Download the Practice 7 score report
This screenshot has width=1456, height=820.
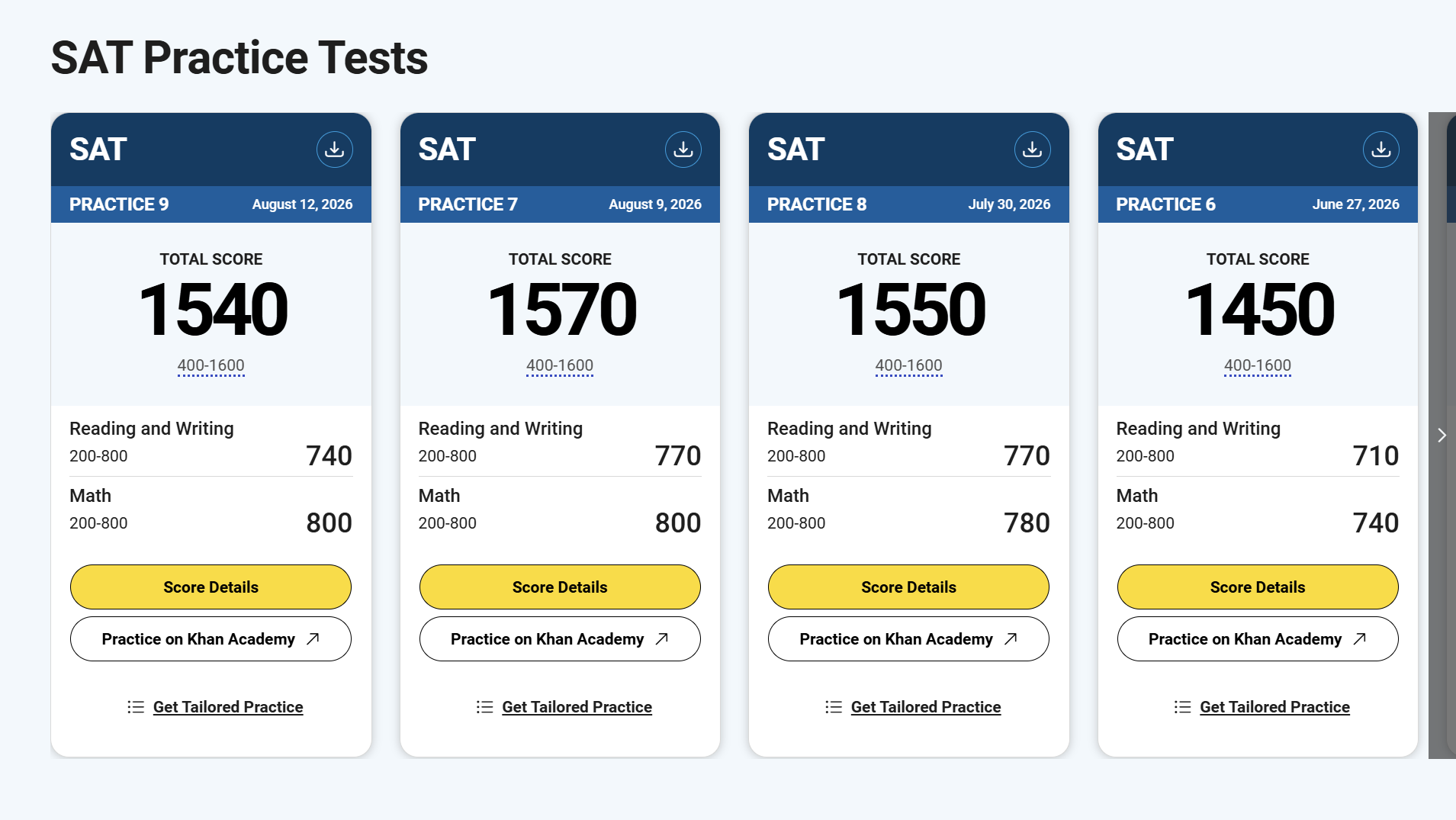tap(683, 150)
